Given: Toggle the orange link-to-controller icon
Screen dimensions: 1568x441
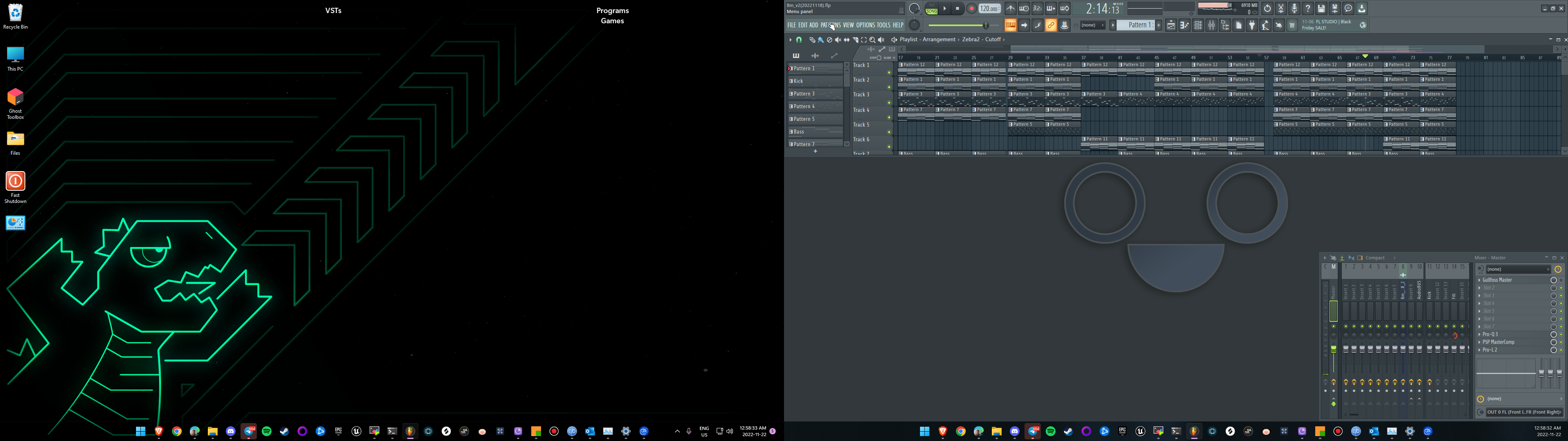Looking at the screenshot, I should click(1051, 25).
